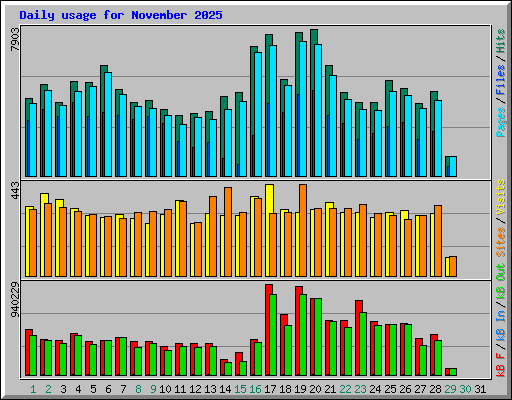Click day label 30 on the axis
The image size is (512, 400).
coord(465,389)
